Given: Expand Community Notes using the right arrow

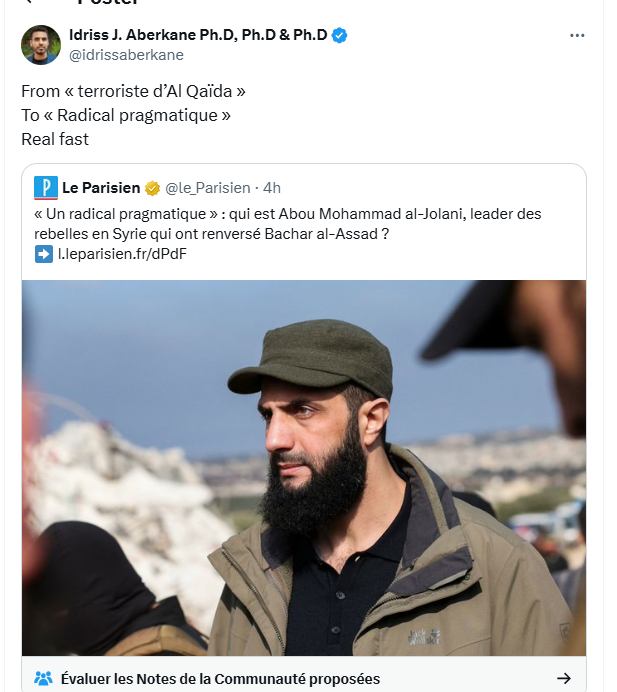Looking at the screenshot, I should click(x=564, y=679).
